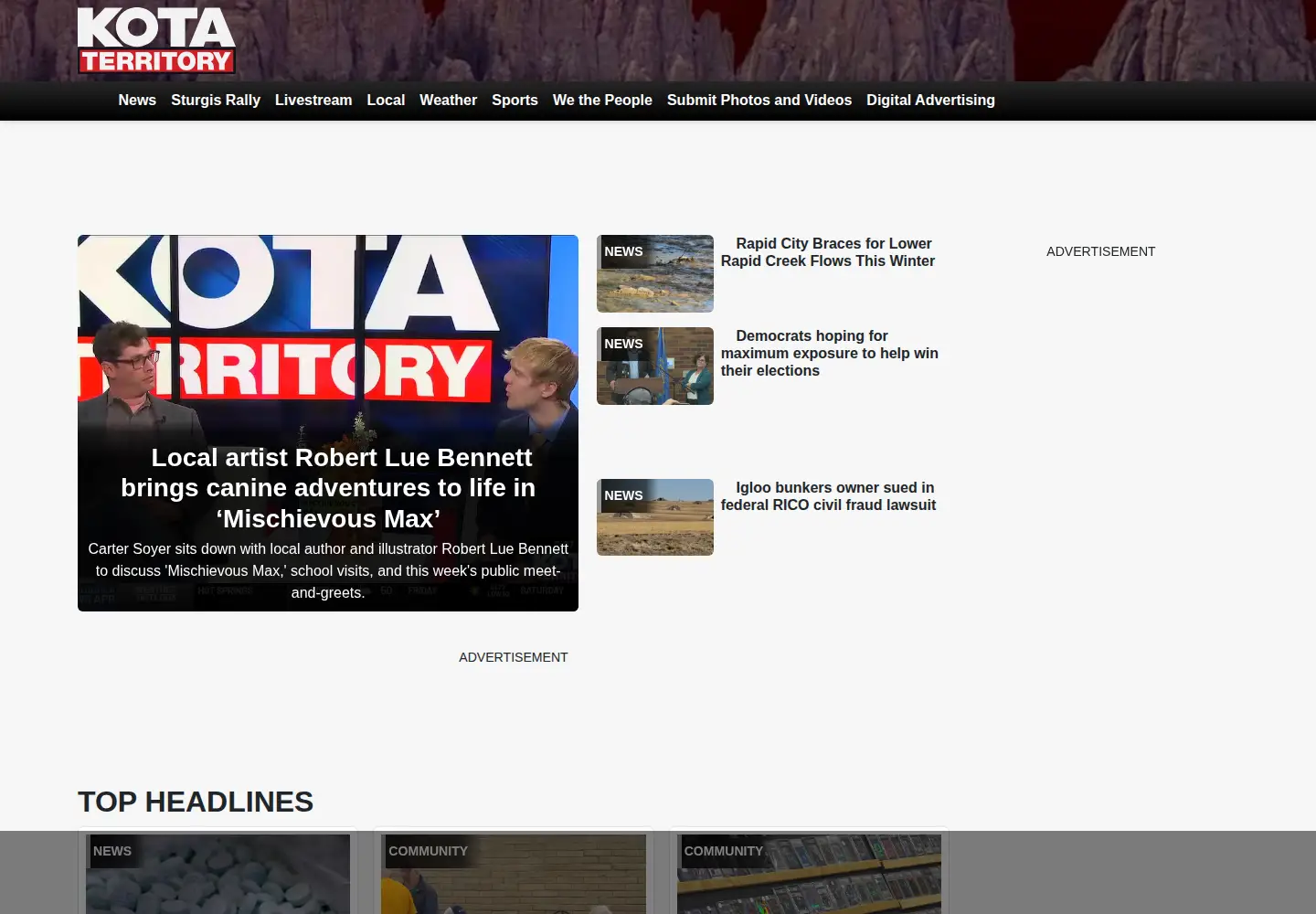Click NEWS tag on Democrats thumbnail
This screenshot has height=914, width=1316.
pos(623,344)
